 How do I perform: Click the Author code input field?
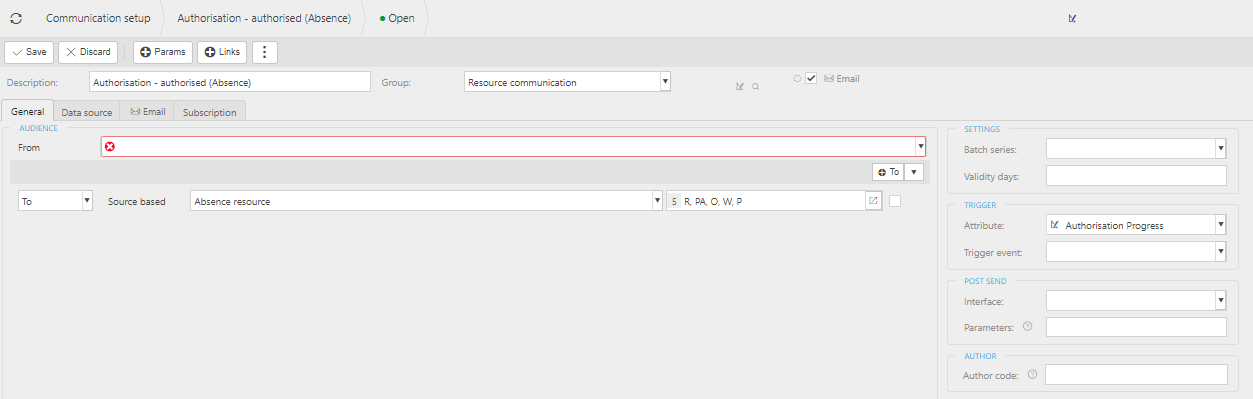(1136, 374)
